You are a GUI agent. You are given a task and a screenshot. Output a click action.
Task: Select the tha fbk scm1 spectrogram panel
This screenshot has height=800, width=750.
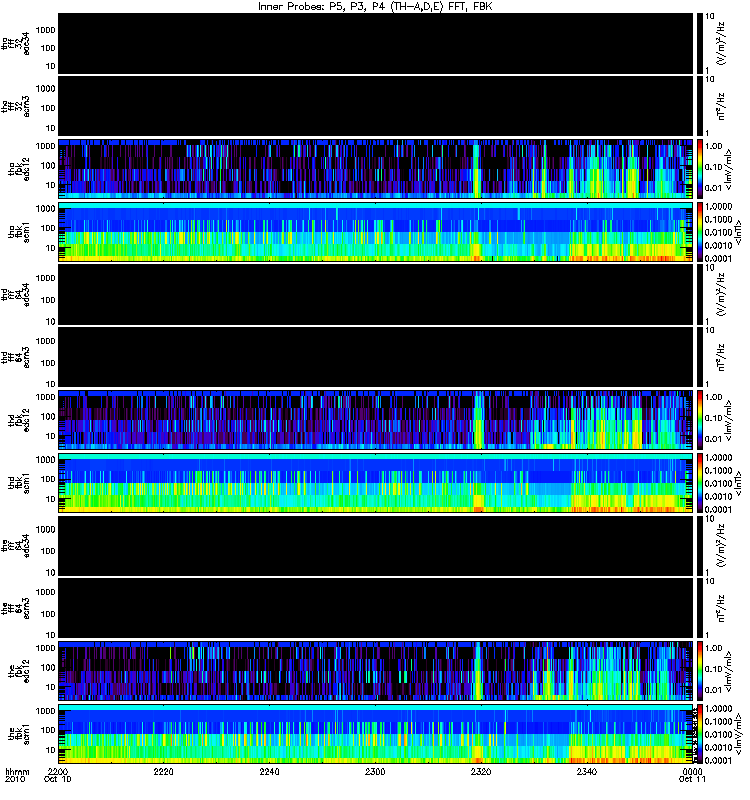click(x=376, y=232)
